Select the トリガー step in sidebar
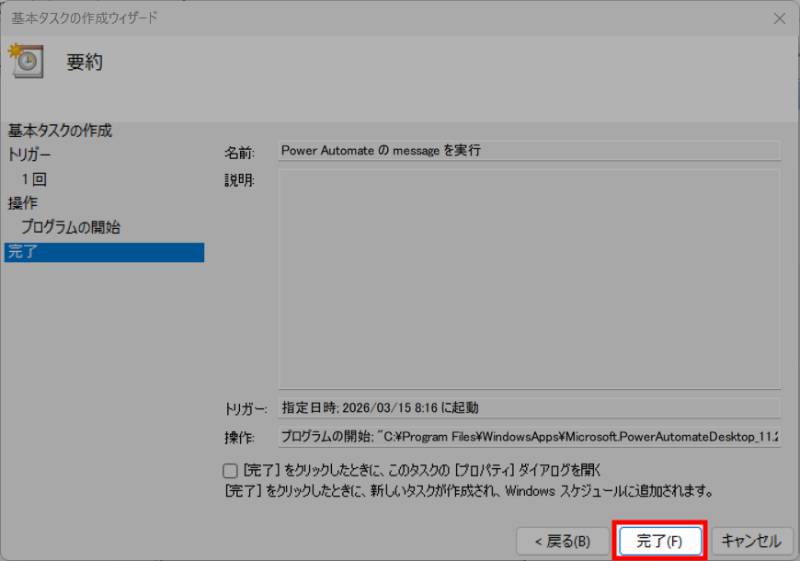The image size is (800, 561). point(29,155)
